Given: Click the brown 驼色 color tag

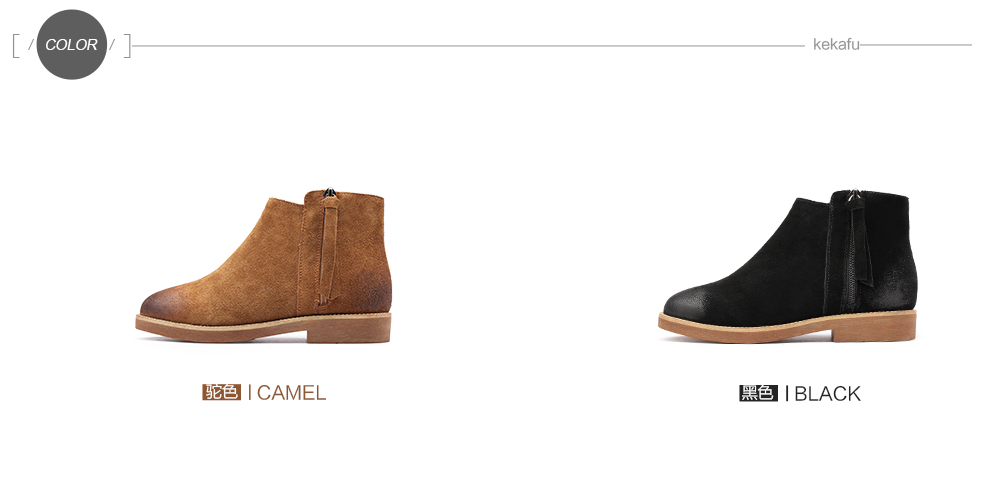Looking at the screenshot, I should coord(222,392).
